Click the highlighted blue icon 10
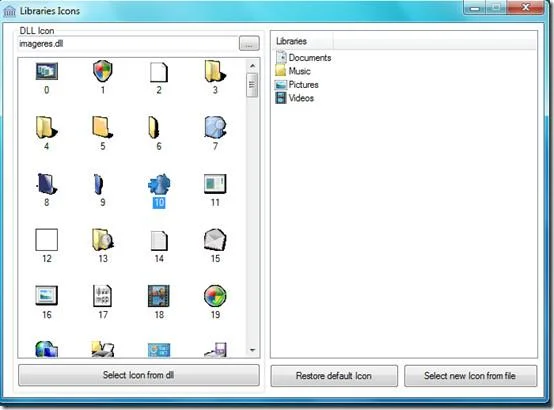 coord(159,184)
